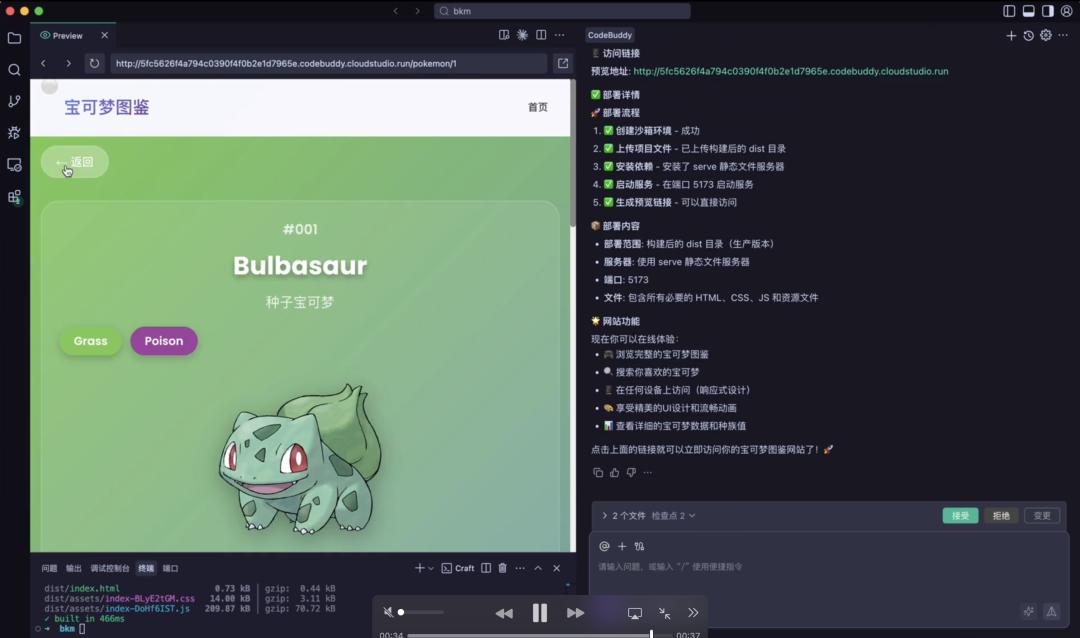Open the Craft terminal profile button
The height and width of the screenshot is (638, 1080).
coord(458,568)
